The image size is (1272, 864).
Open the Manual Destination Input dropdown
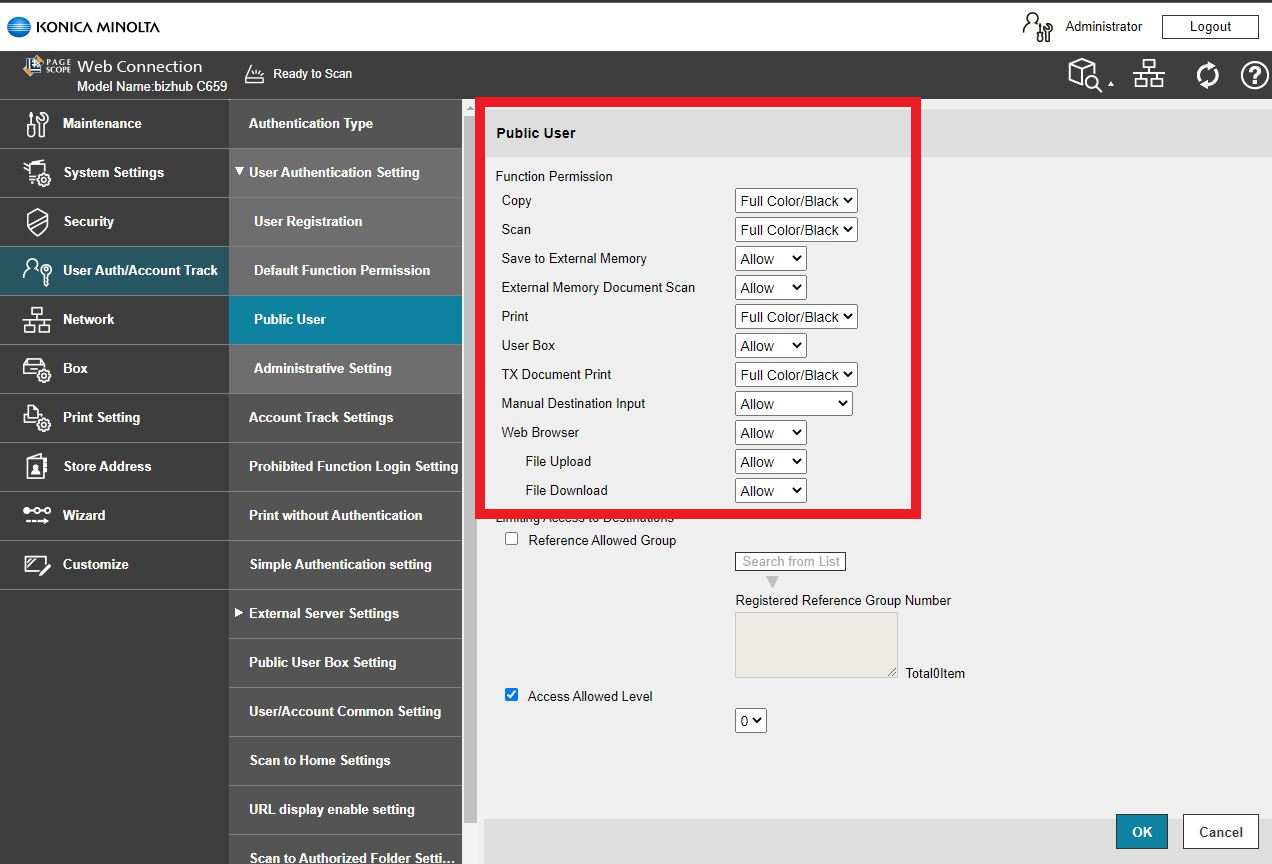coord(793,404)
